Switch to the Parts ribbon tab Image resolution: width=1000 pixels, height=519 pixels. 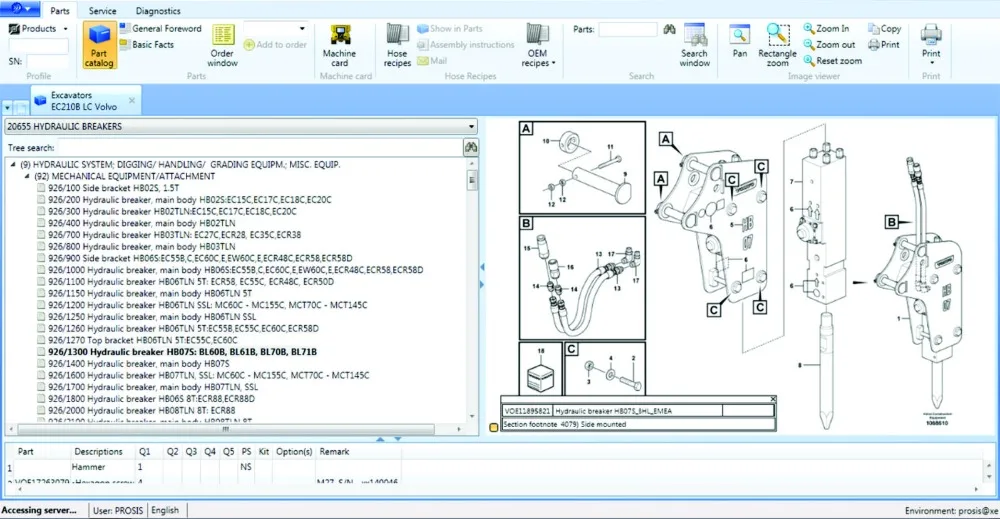click(x=60, y=11)
